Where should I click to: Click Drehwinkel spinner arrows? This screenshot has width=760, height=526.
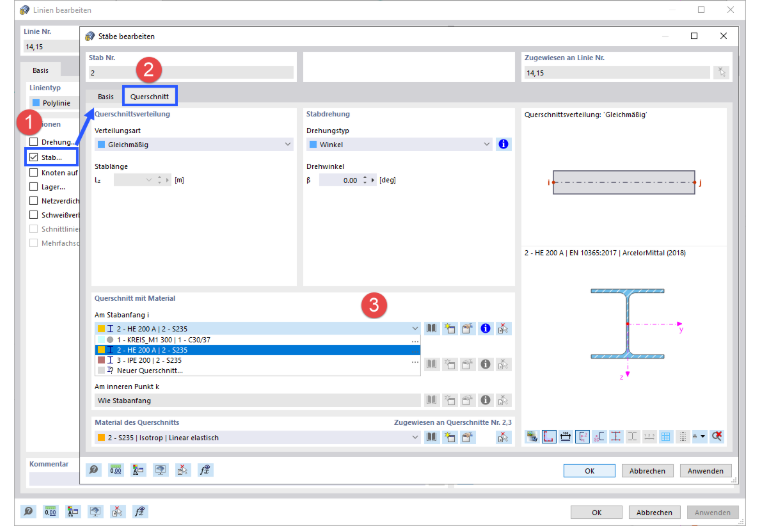tap(365, 180)
